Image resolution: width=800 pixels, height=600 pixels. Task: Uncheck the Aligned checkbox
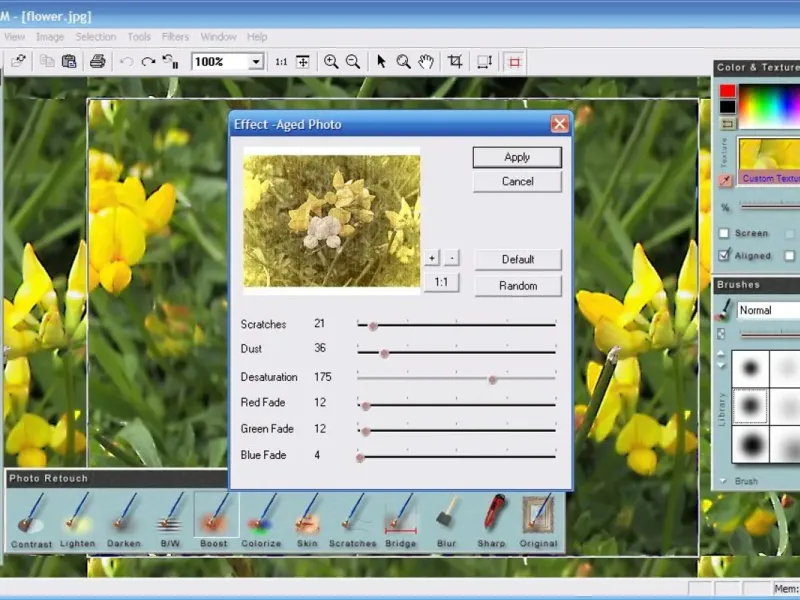pos(724,256)
